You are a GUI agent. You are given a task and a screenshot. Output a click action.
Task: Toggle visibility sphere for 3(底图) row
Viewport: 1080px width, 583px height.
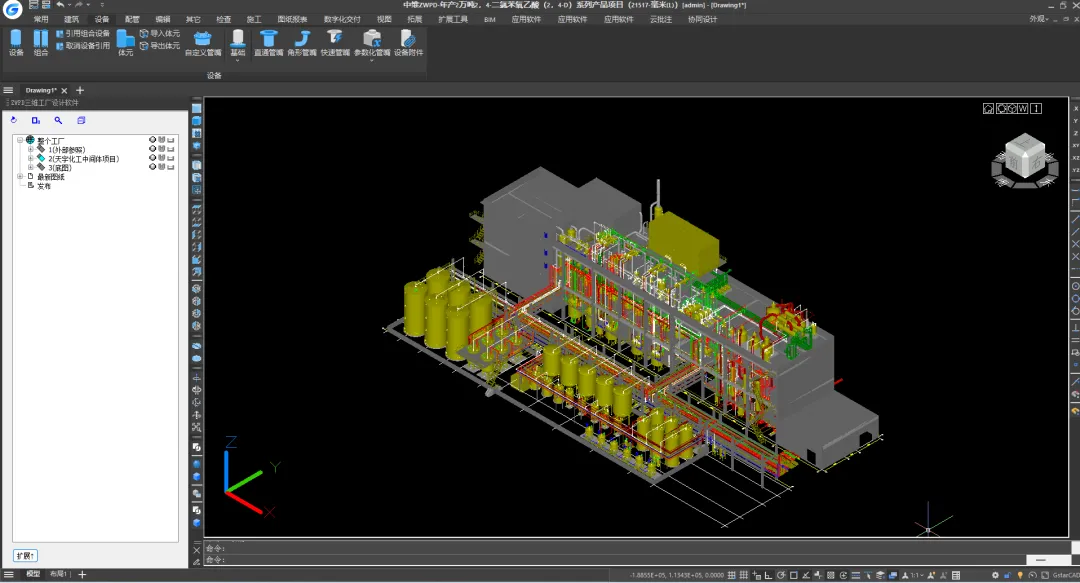(x=152, y=166)
